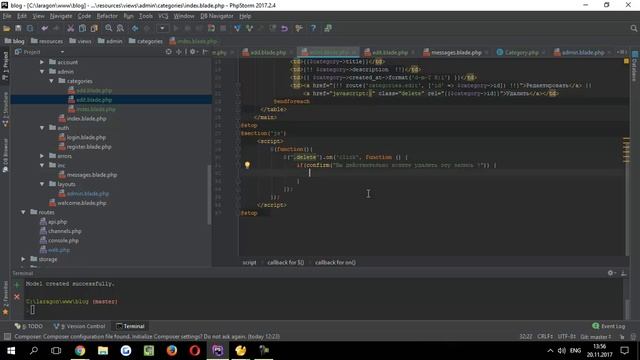Toggle the read-only lock icon in the status bar
640x360 pixels.
pos(622,337)
